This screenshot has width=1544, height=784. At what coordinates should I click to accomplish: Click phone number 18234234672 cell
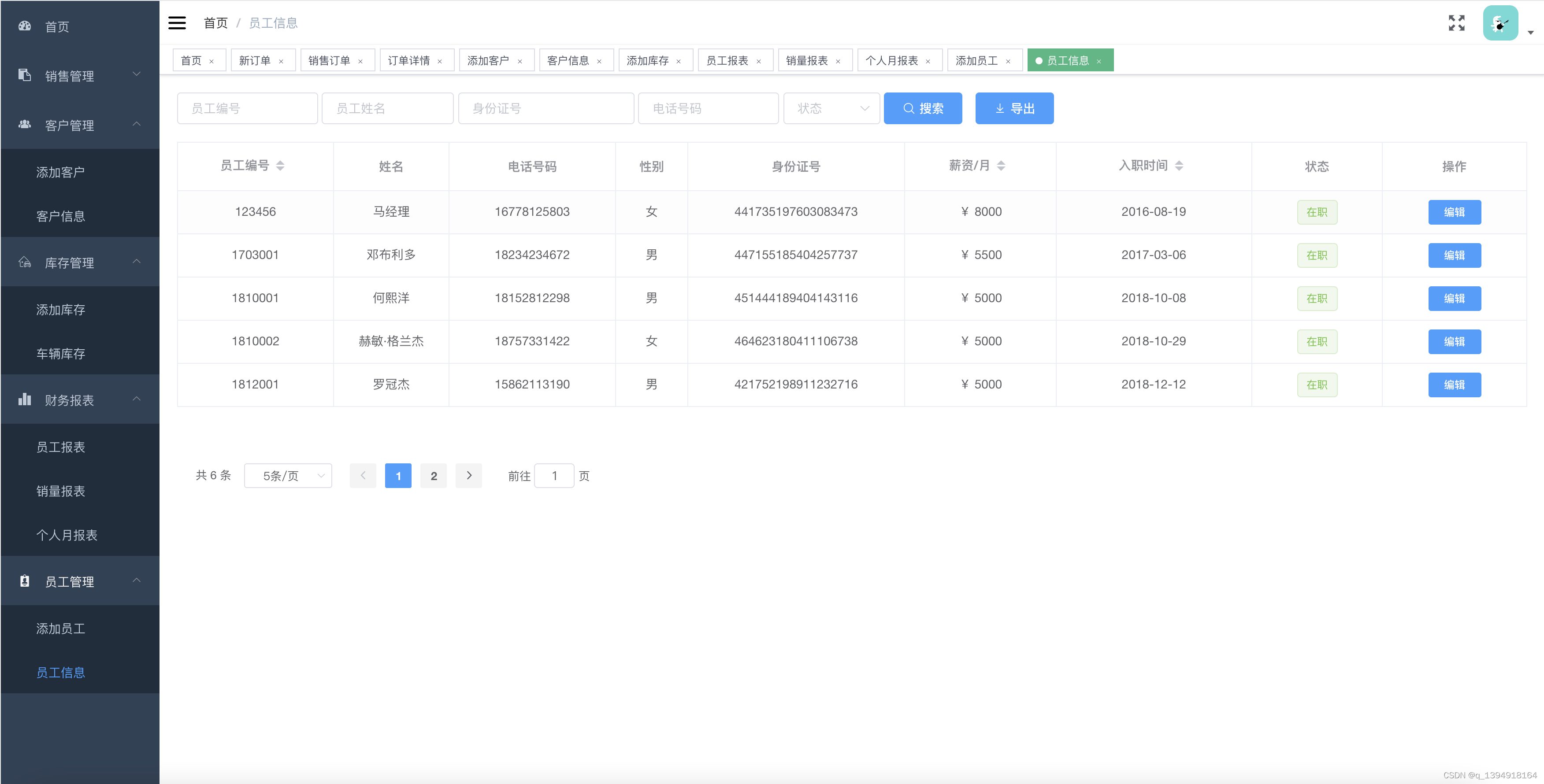click(x=532, y=255)
